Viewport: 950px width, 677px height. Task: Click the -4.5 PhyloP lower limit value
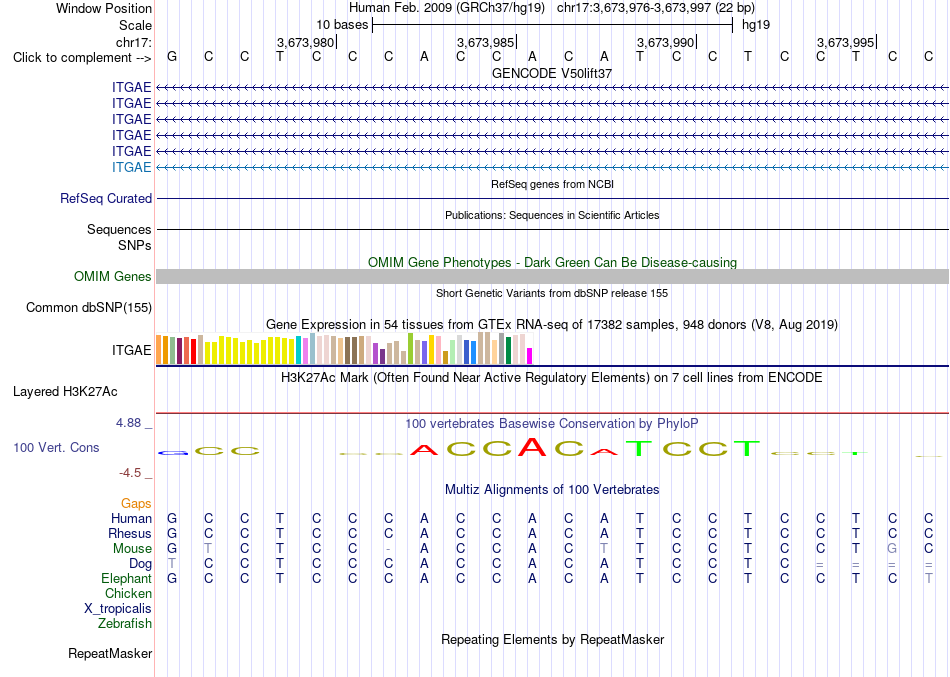pyautogui.click(x=130, y=473)
